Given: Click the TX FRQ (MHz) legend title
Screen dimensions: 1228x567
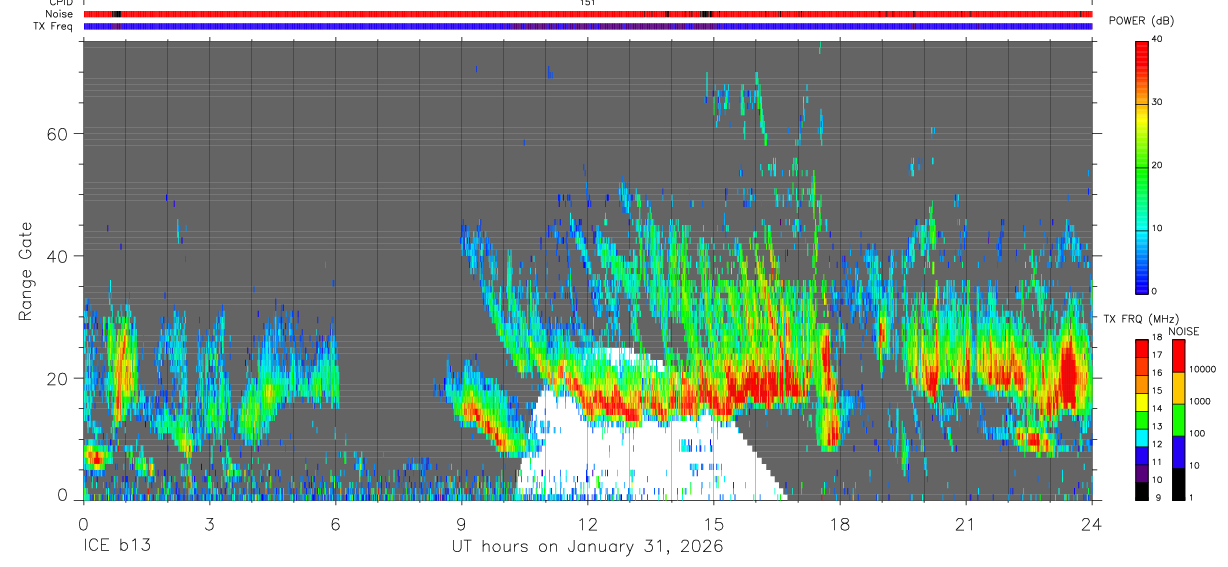Looking at the screenshot, I should (x=1140, y=319).
